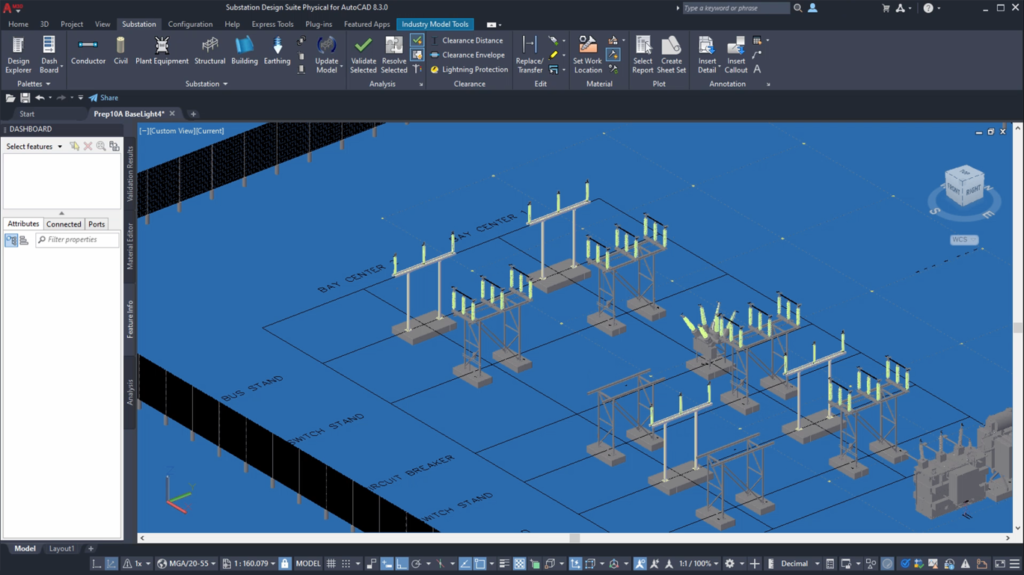The height and width of the screenshot is (575, 1024).
Task: Click the ViewCube navigation cube
Action: [964, 186]
